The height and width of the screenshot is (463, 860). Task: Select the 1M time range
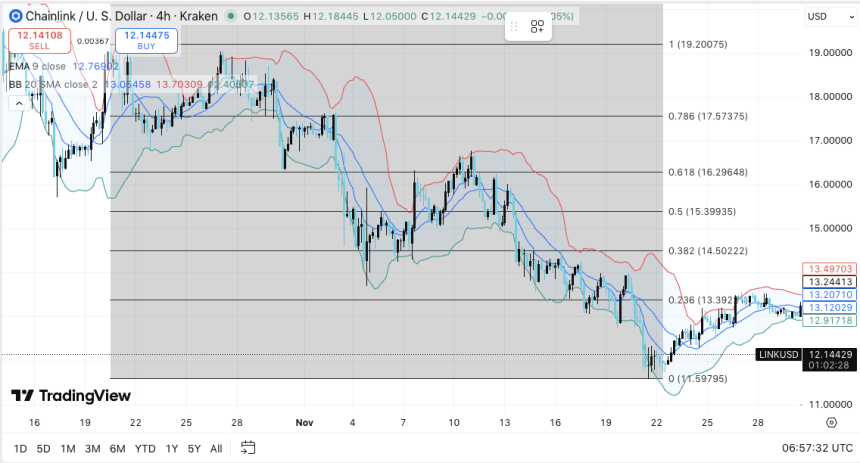(68, 448)
